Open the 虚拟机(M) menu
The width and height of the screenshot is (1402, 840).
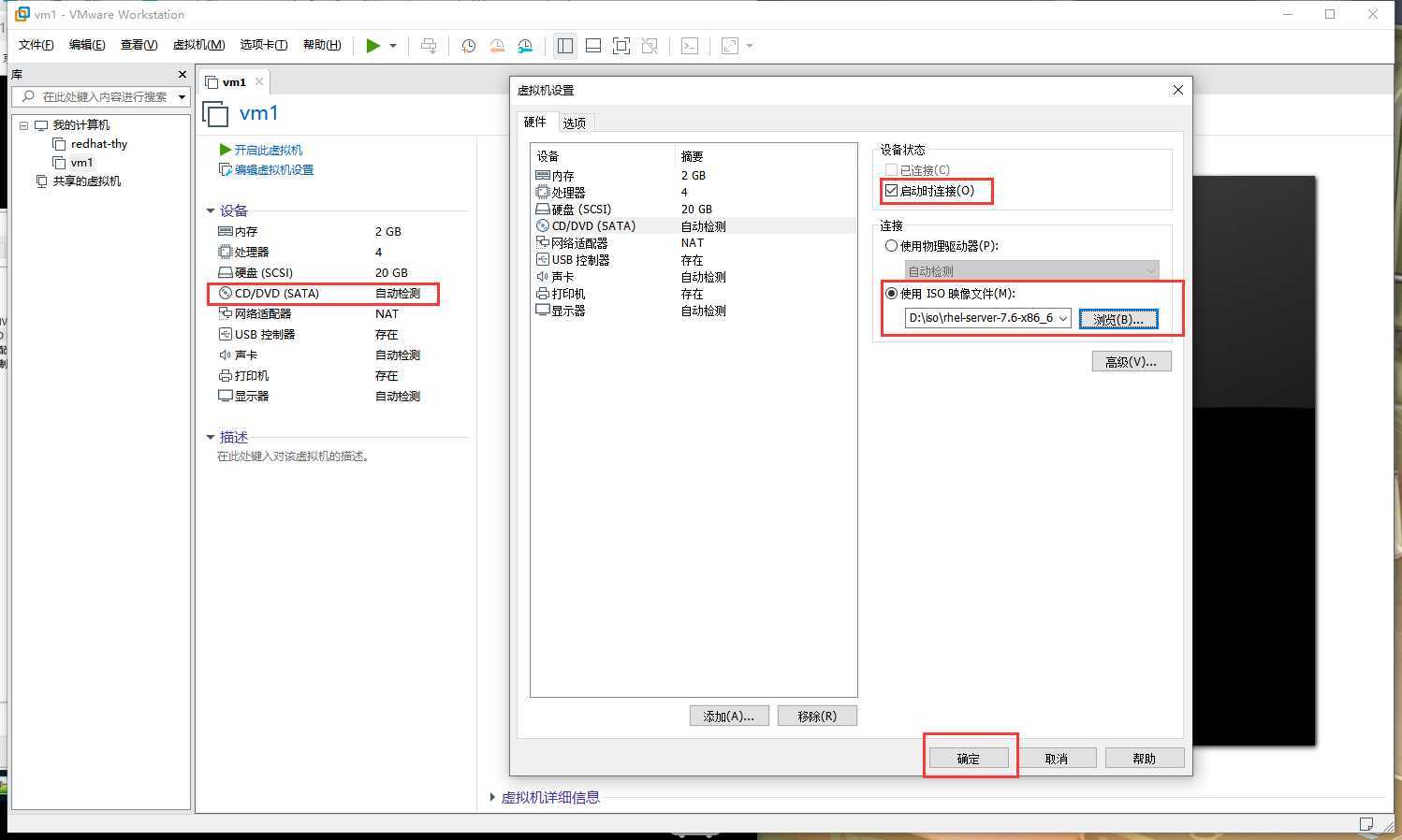[198, 45]
